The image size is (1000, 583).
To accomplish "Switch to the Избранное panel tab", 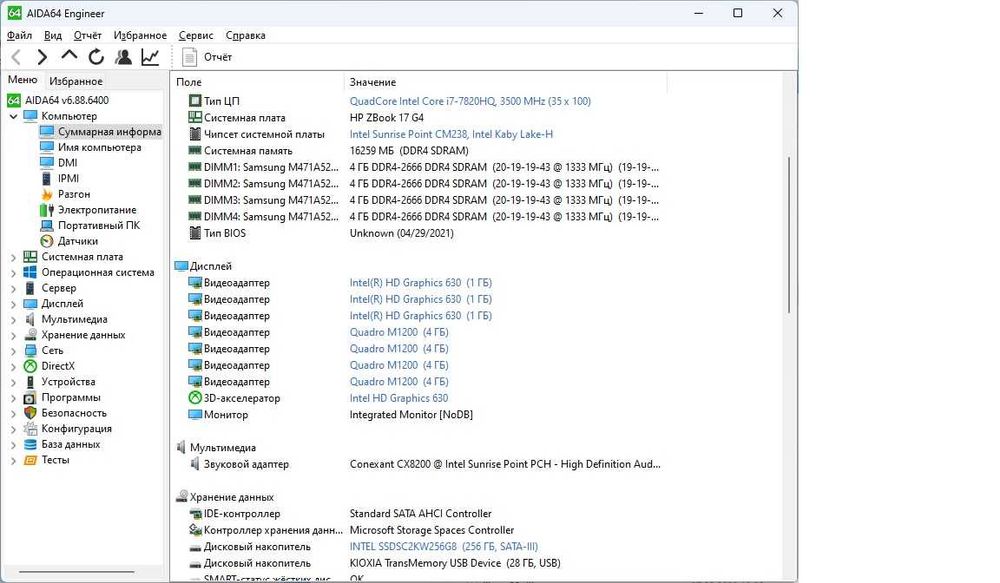I will pos(76,81).
